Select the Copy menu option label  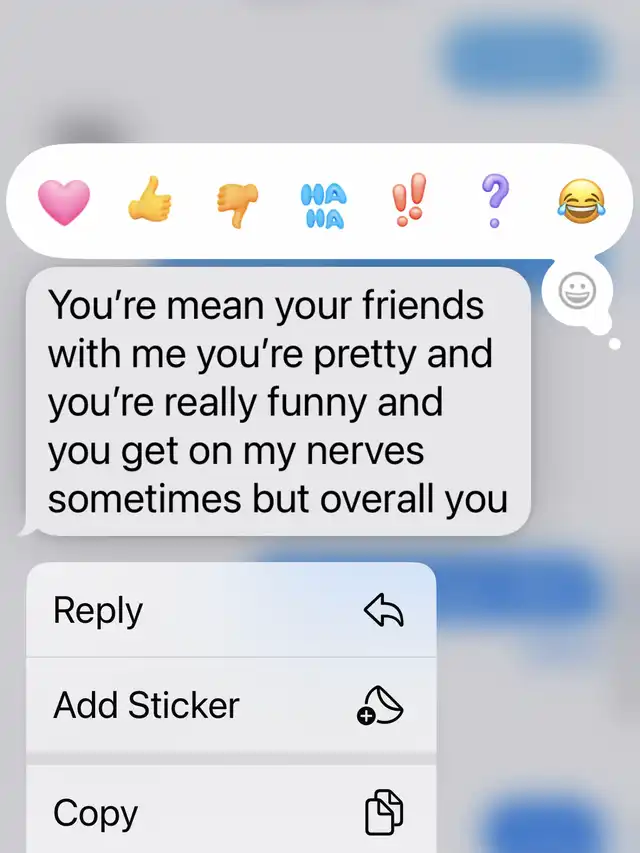95,813
